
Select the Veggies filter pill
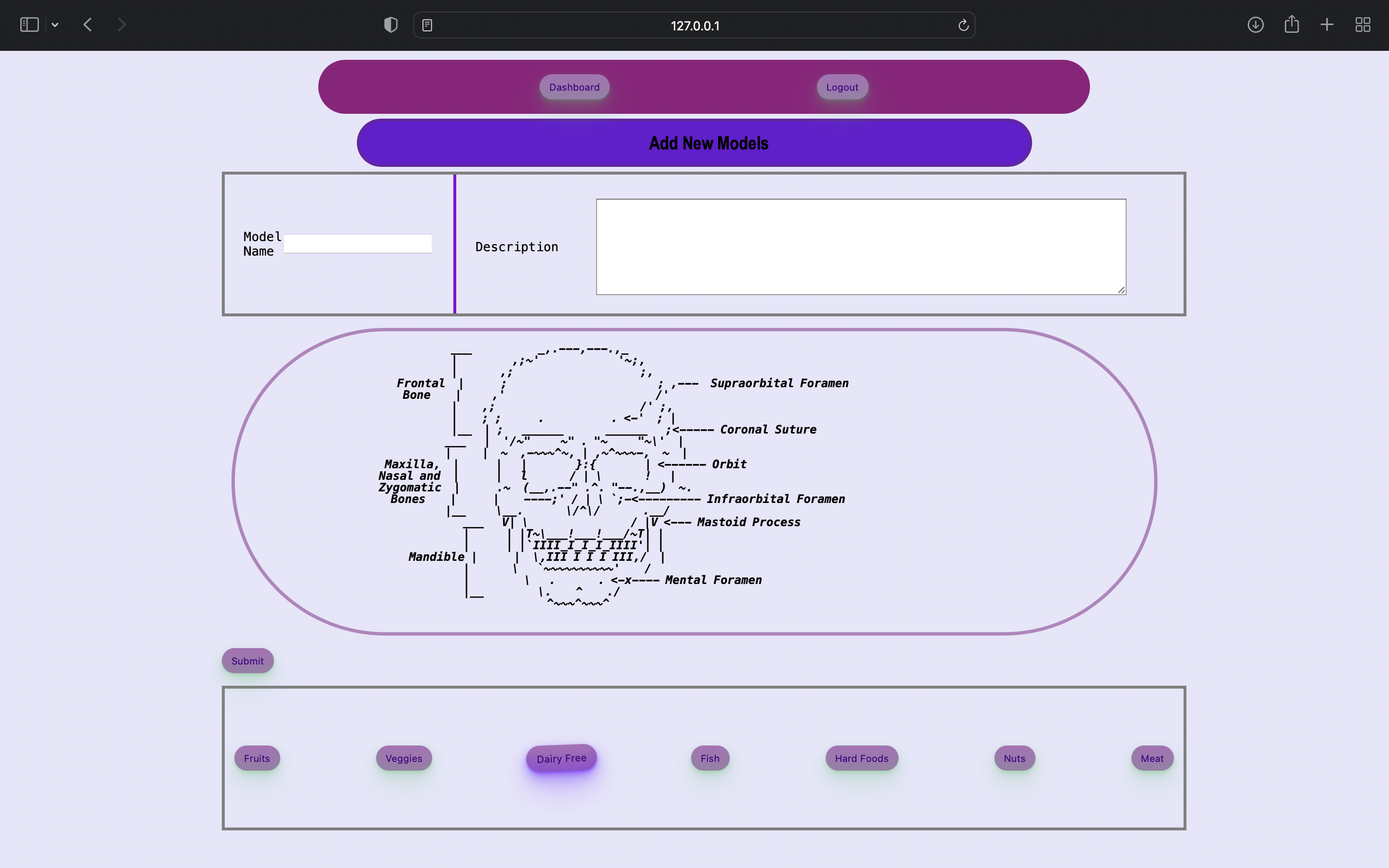403,758
